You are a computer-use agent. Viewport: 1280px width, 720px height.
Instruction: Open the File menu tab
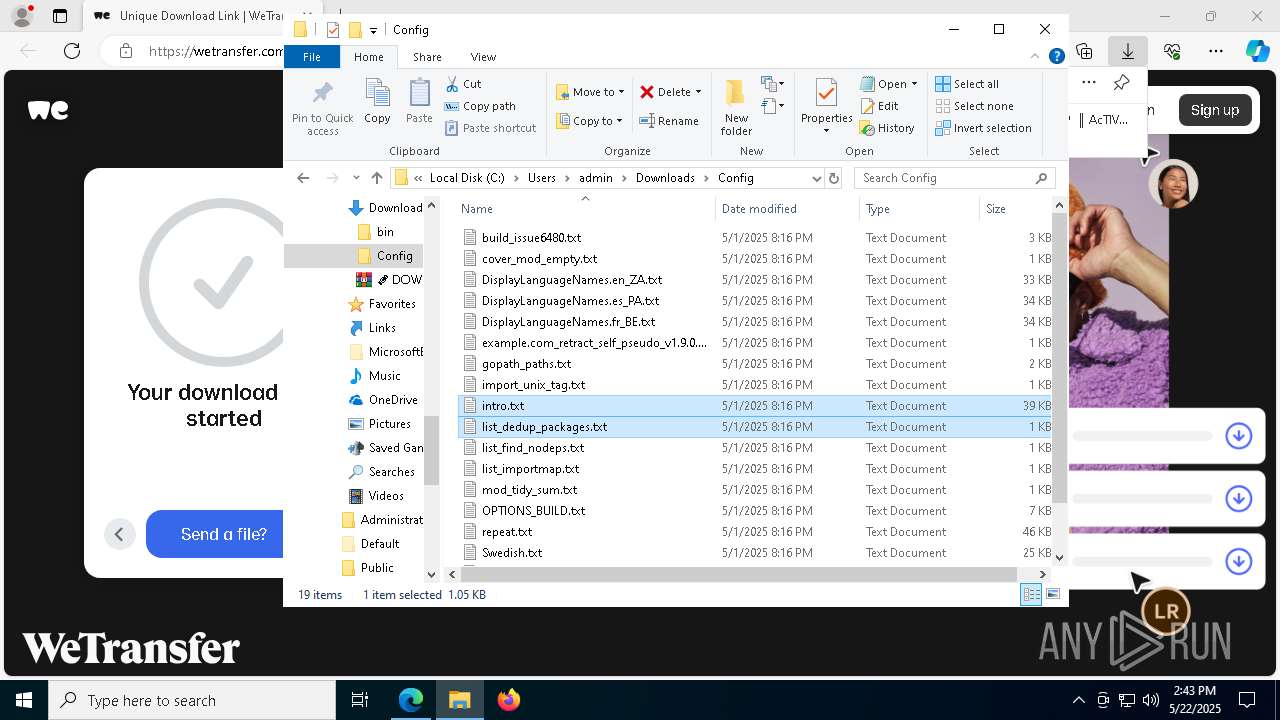tap(312, 57)
